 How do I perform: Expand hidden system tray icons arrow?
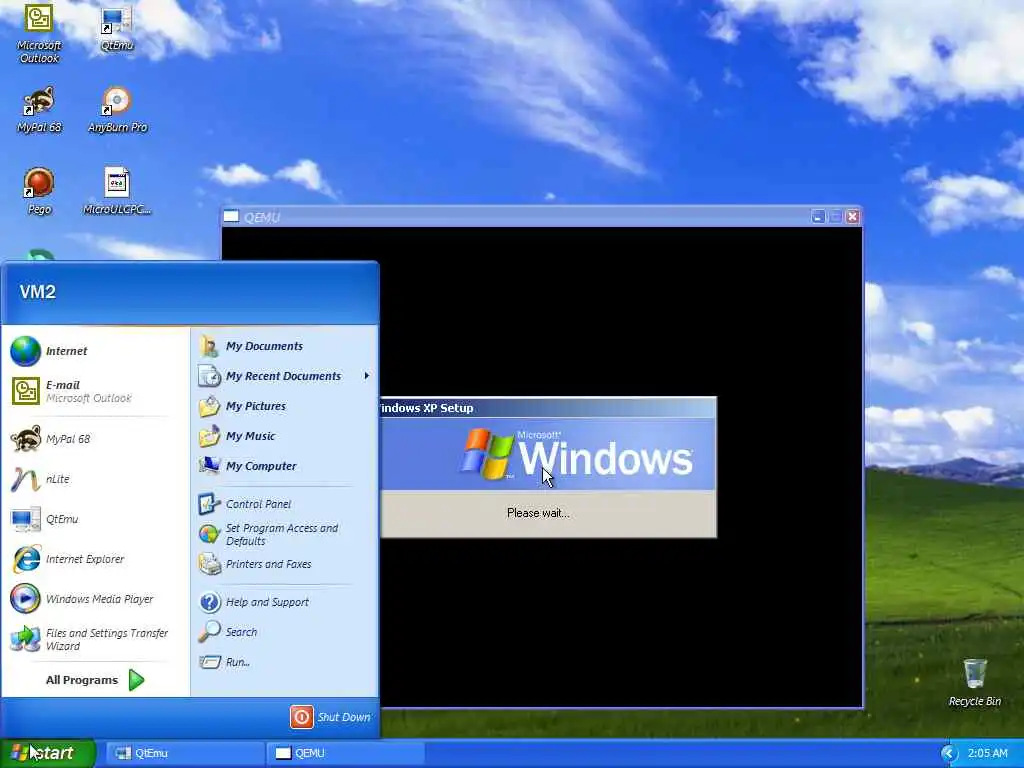point(948,754)
